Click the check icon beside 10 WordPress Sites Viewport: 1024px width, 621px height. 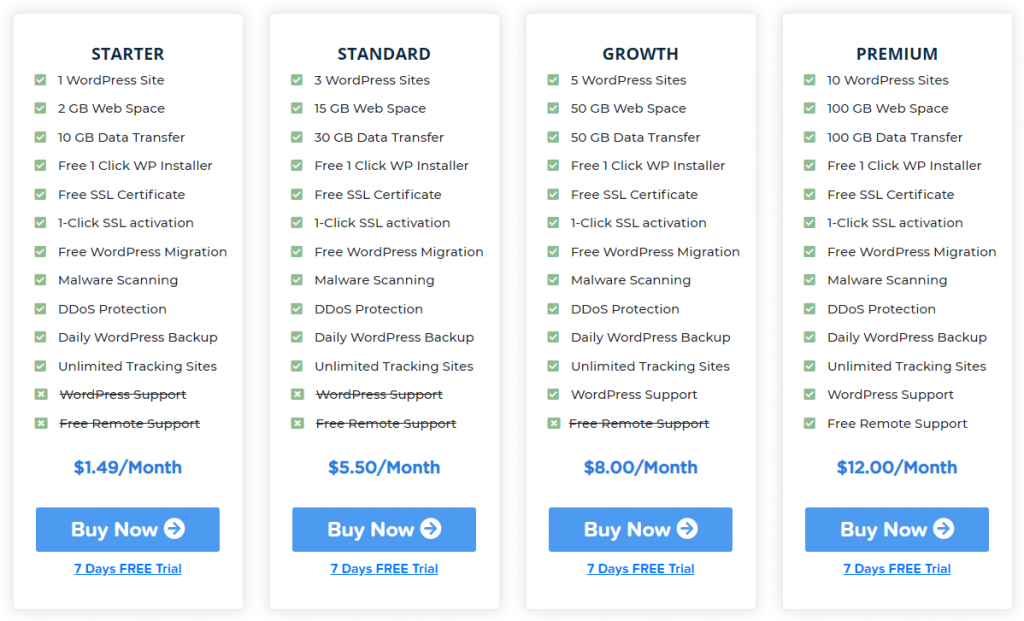[810, 80]
